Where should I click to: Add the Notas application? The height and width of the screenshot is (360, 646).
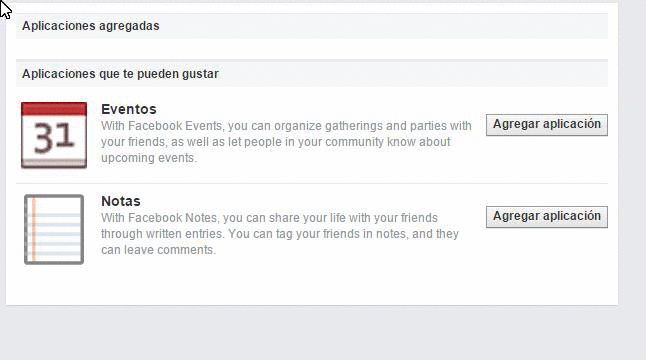pyautogui.click(x=547, y=217)
